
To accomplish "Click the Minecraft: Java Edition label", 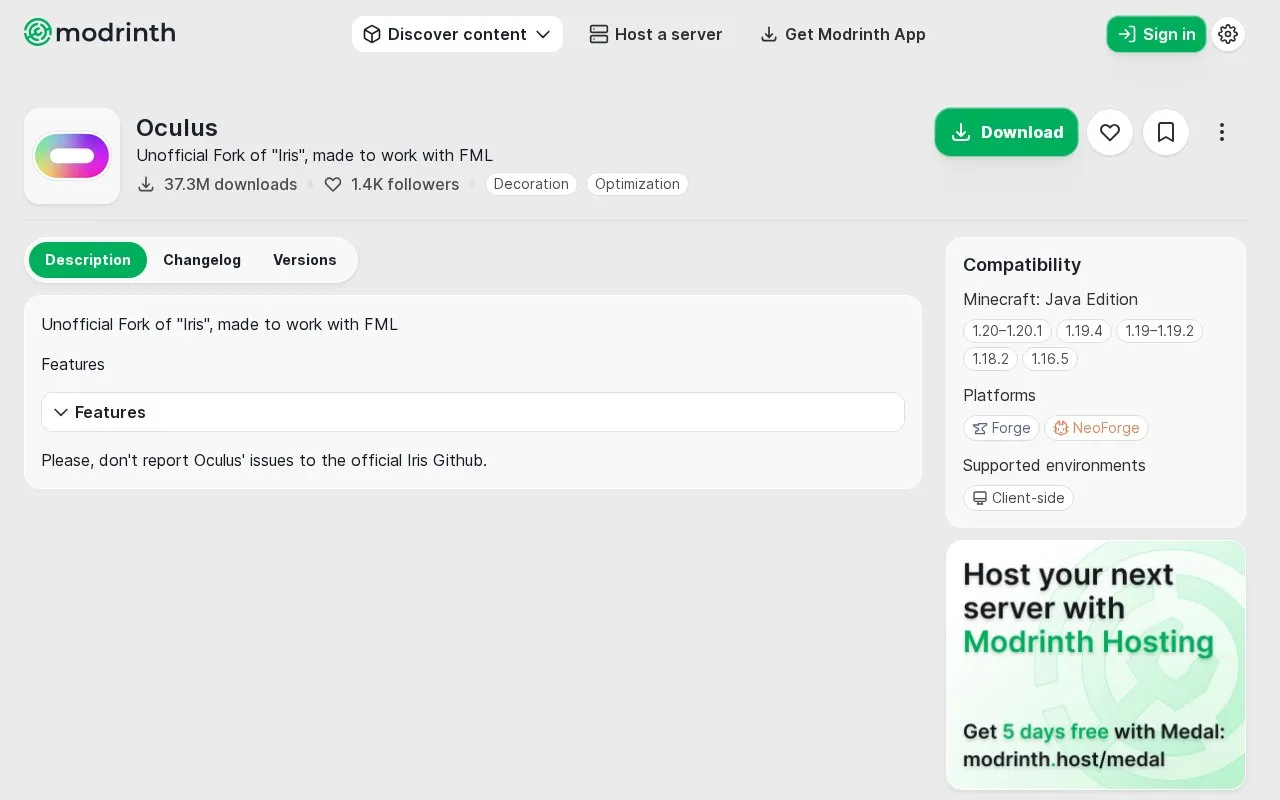I will pyautogui.click(x=1050, y=300).
